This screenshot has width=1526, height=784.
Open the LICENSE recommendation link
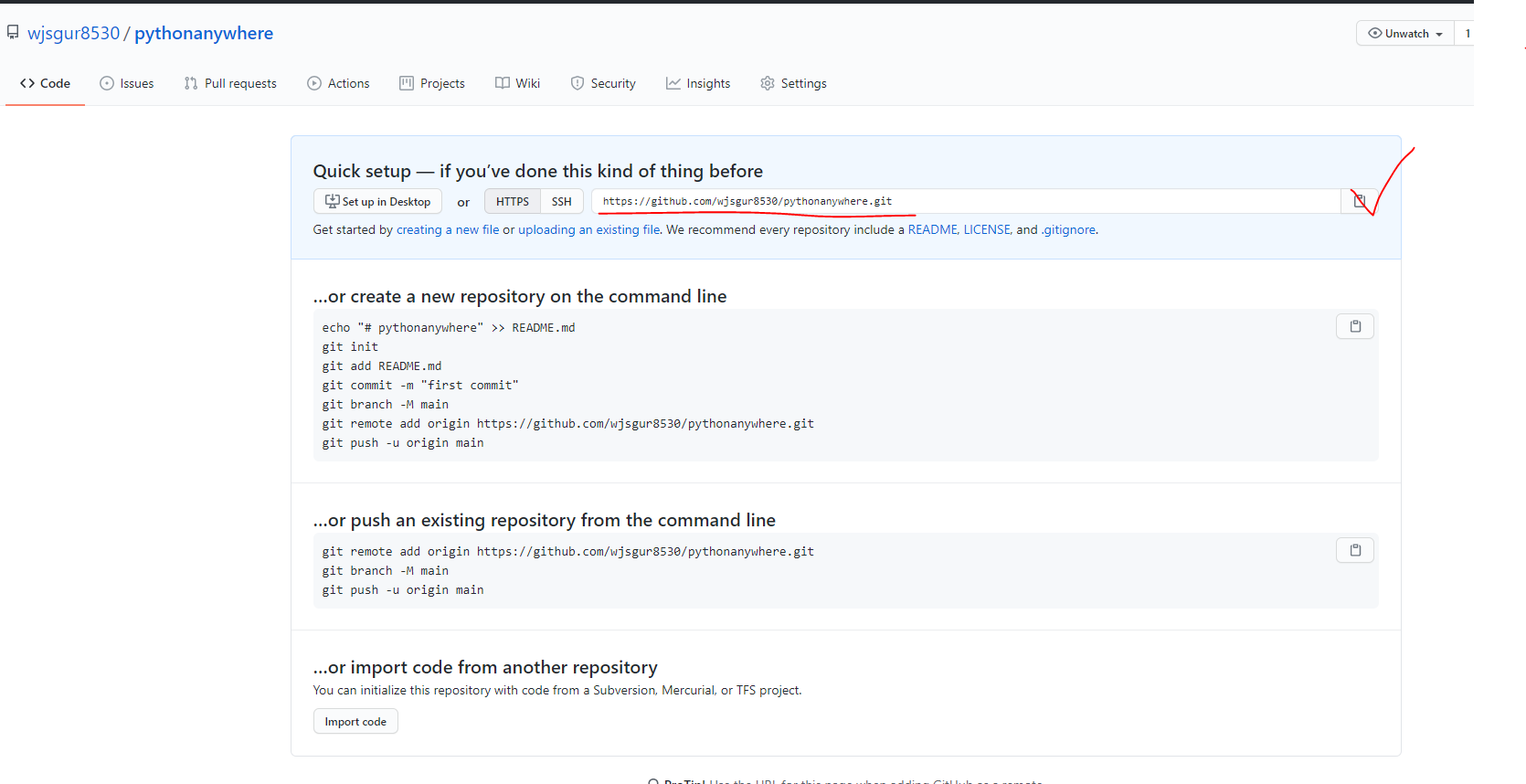point(987,229)
